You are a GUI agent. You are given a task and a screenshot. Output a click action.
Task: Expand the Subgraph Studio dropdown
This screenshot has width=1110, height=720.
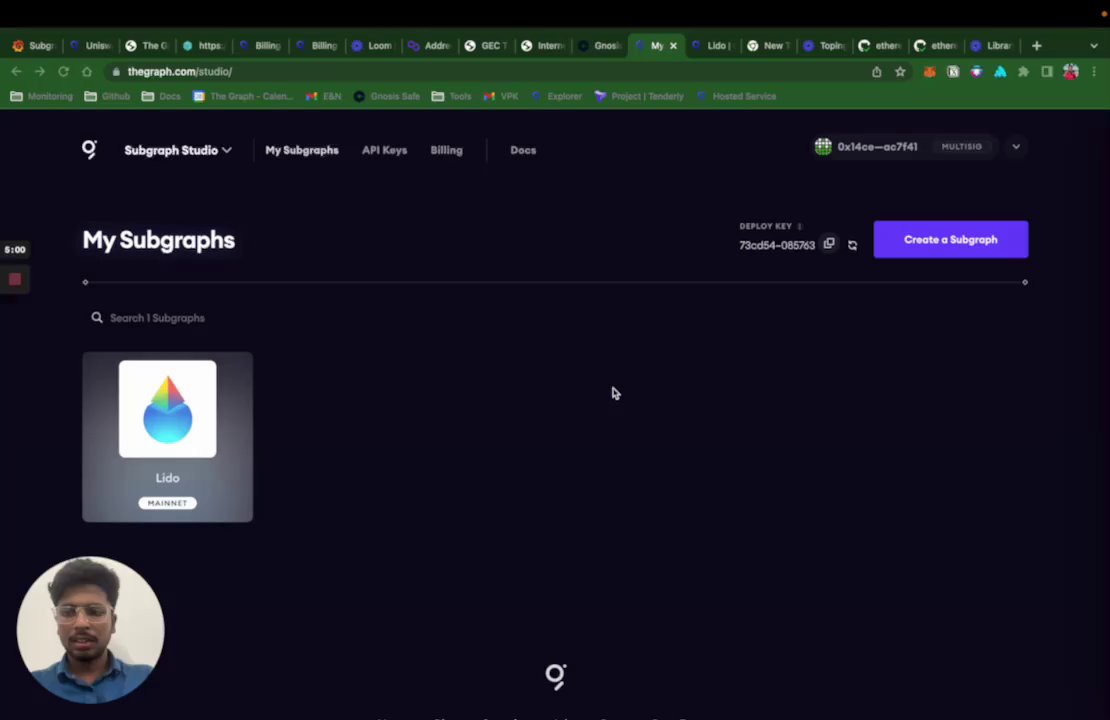[x=178, y=150]
